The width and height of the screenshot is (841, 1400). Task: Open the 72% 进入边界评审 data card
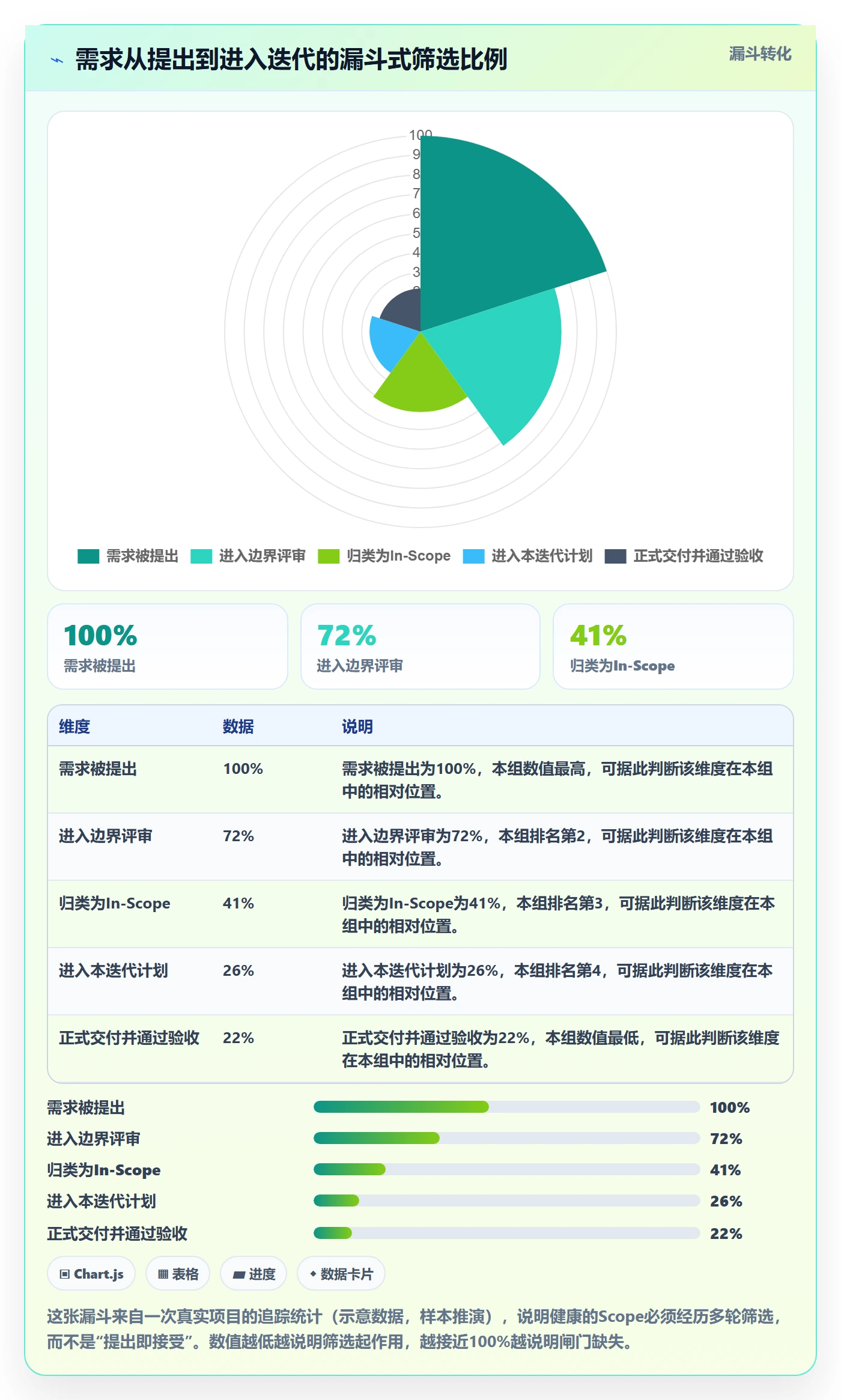click(421, 647)
